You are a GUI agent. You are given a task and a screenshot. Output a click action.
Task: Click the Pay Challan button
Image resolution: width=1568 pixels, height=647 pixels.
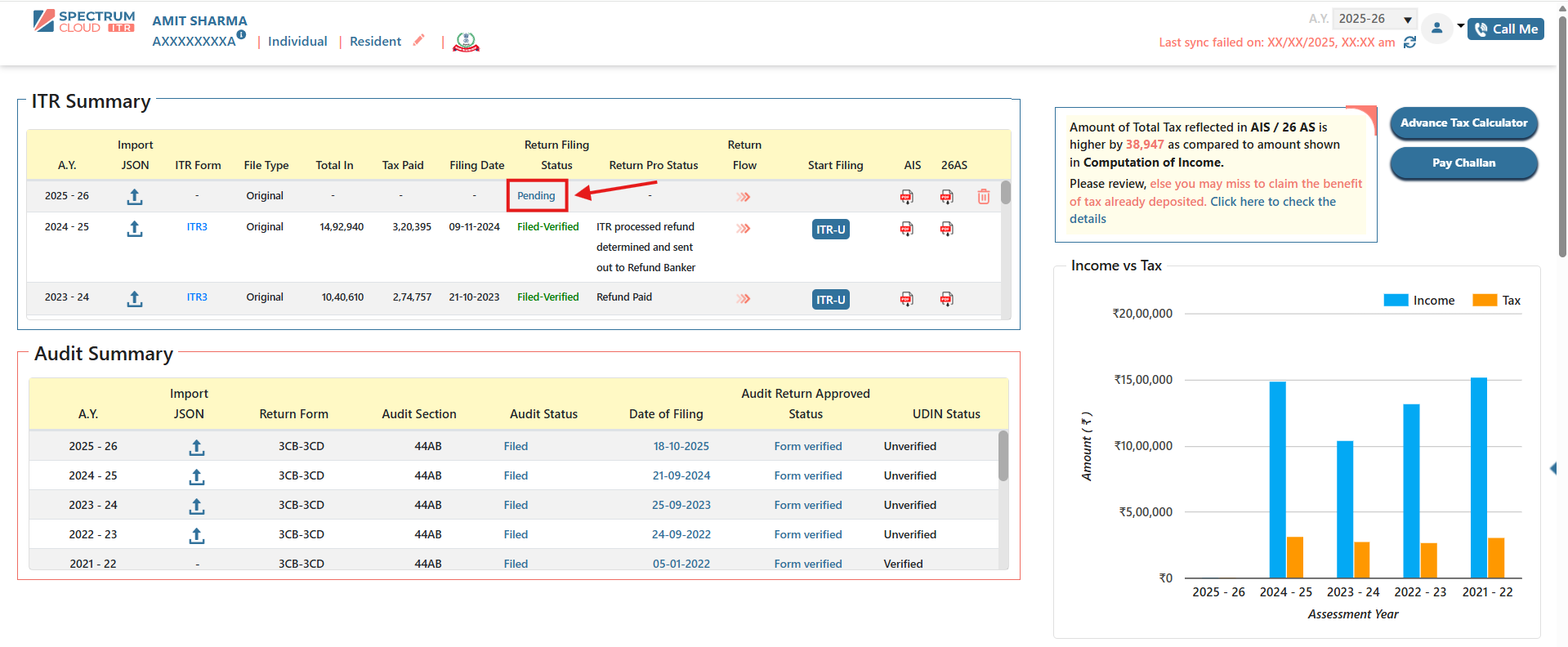pyautogui.click(x=1463, y=163)
